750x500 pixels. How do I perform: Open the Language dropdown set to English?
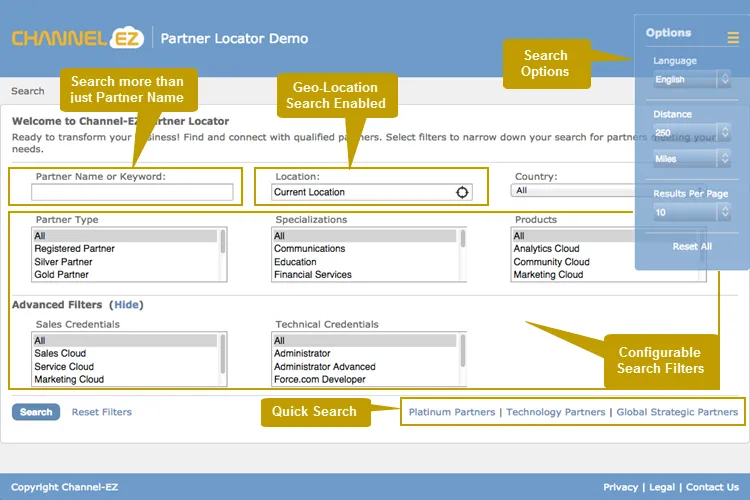pyautogui.click(x=692, y=79)
